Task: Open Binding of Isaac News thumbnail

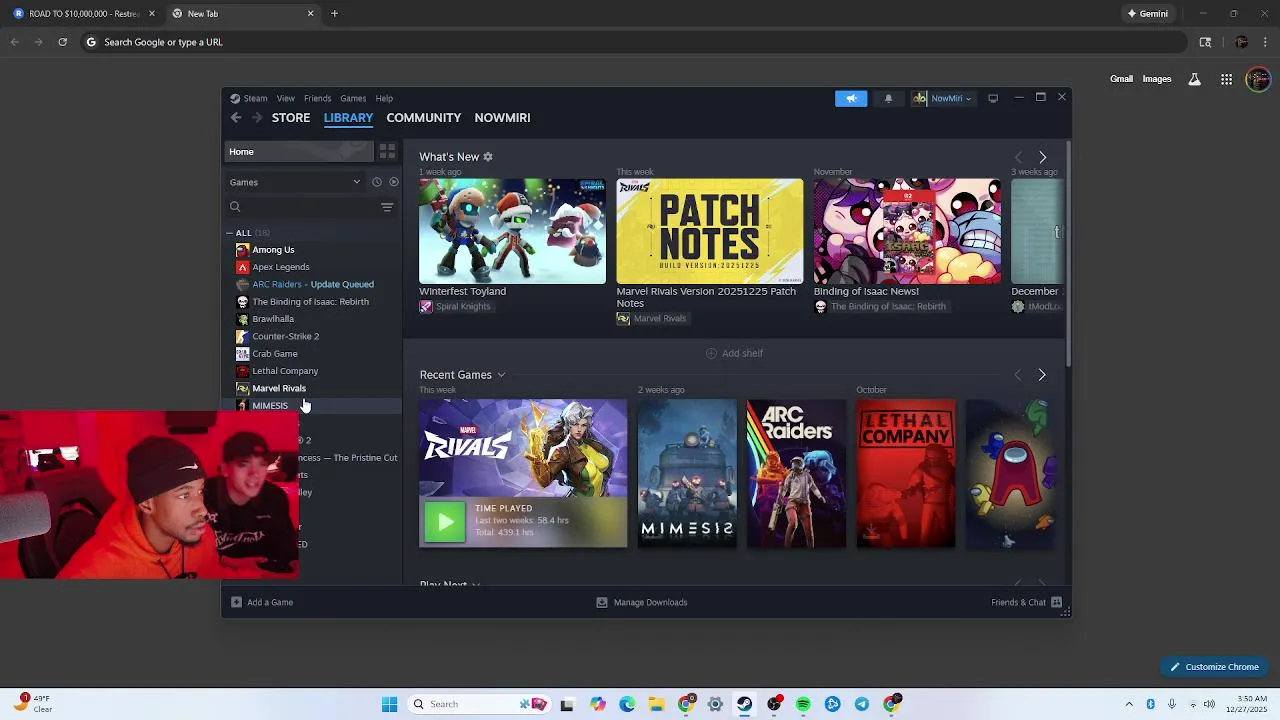Action: click(907, 231)
